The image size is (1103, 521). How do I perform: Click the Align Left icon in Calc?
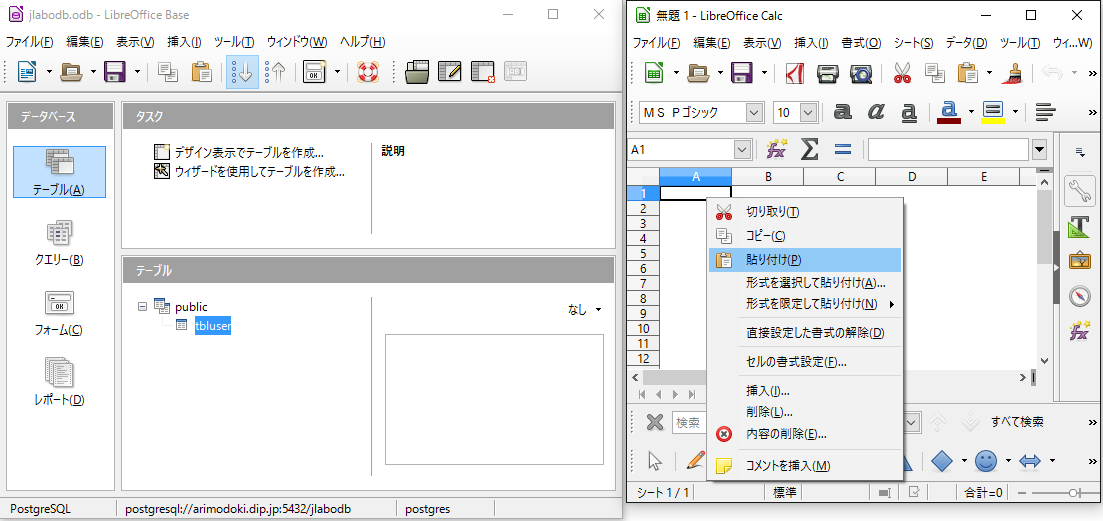pyautogui.click(x=1046, y=111)
